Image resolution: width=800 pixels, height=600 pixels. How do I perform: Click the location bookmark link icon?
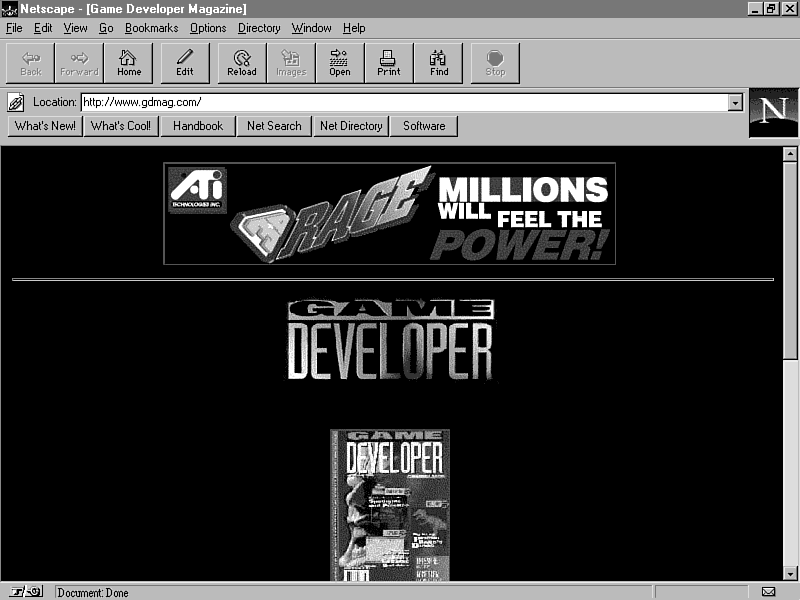pos(16,102)
